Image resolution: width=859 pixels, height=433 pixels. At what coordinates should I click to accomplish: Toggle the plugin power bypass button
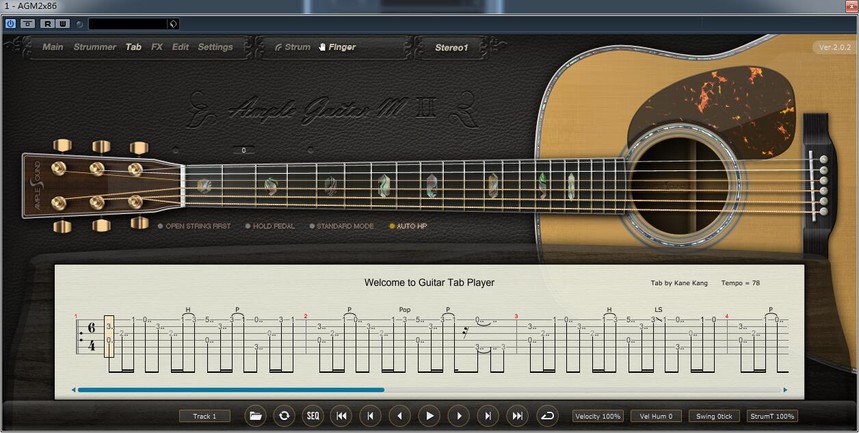(10, 24)
